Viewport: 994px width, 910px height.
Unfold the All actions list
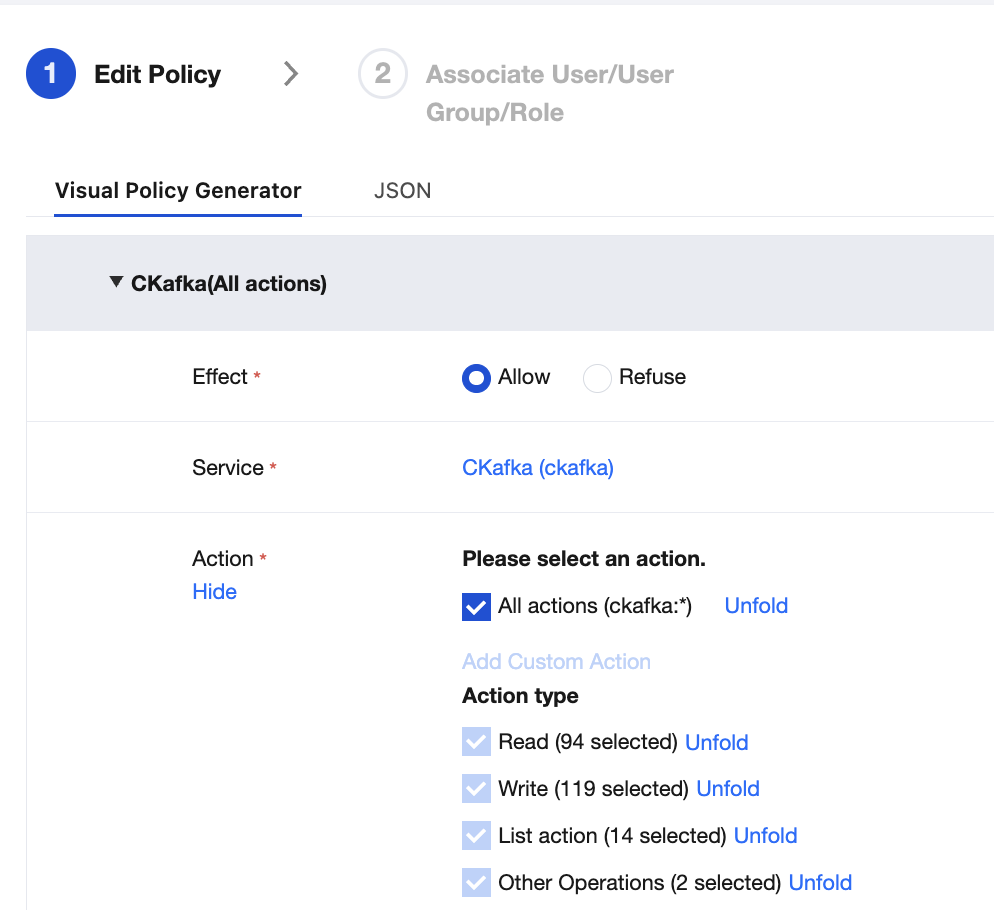point(756,606)
